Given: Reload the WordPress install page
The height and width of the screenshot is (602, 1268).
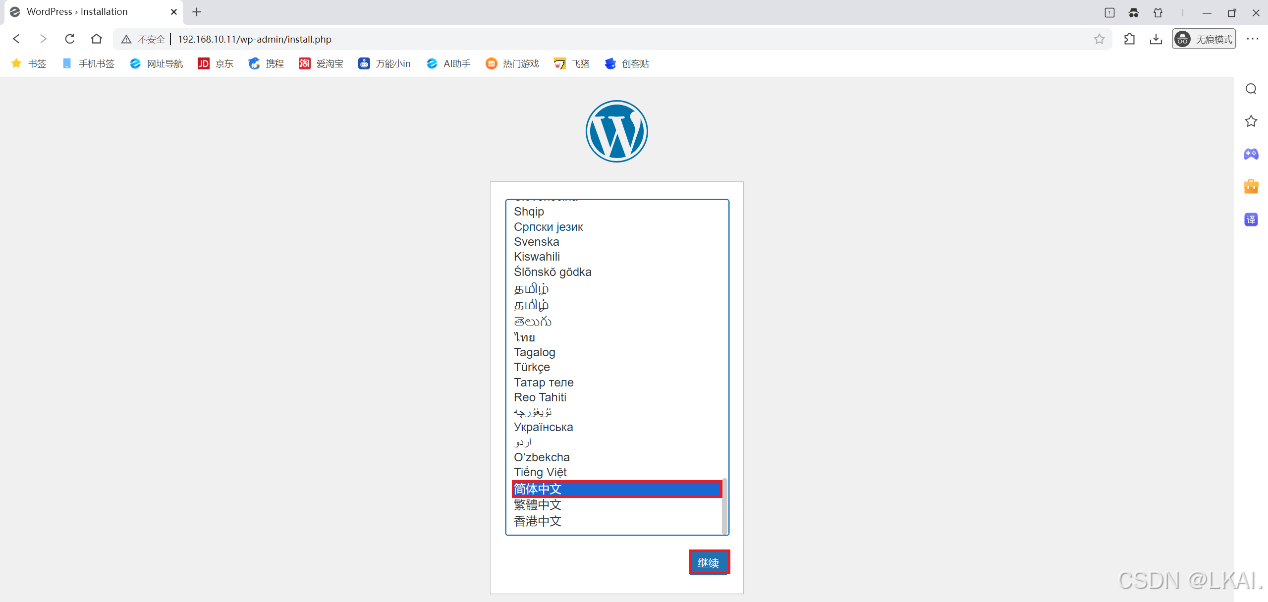Looking at the screenshot, I should pos(70,39).
